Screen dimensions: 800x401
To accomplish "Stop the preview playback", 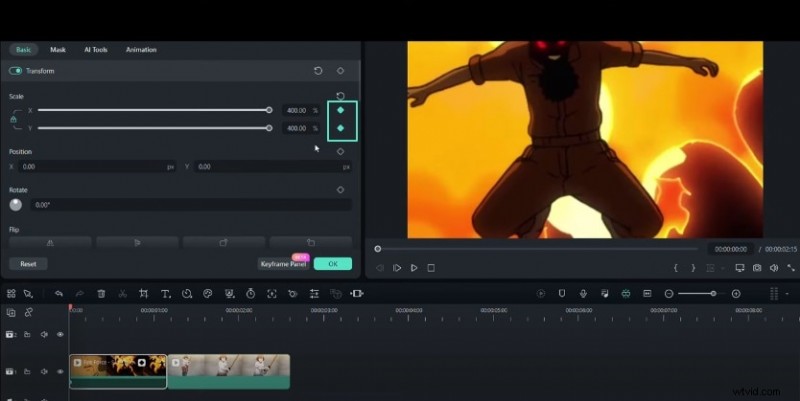I will click(431, 268).
